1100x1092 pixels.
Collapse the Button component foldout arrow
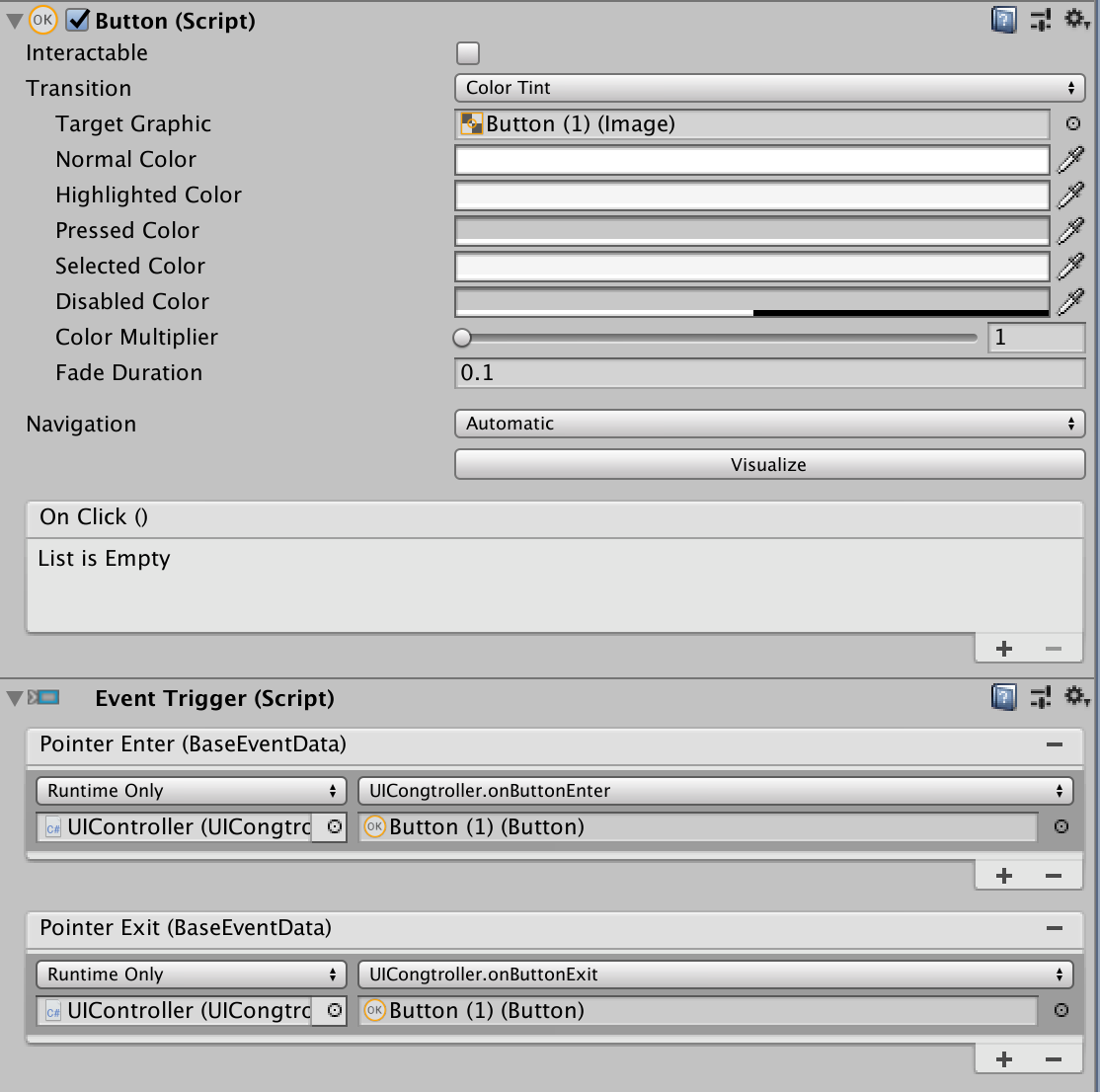pyautogui.click(x=14, y=20)
